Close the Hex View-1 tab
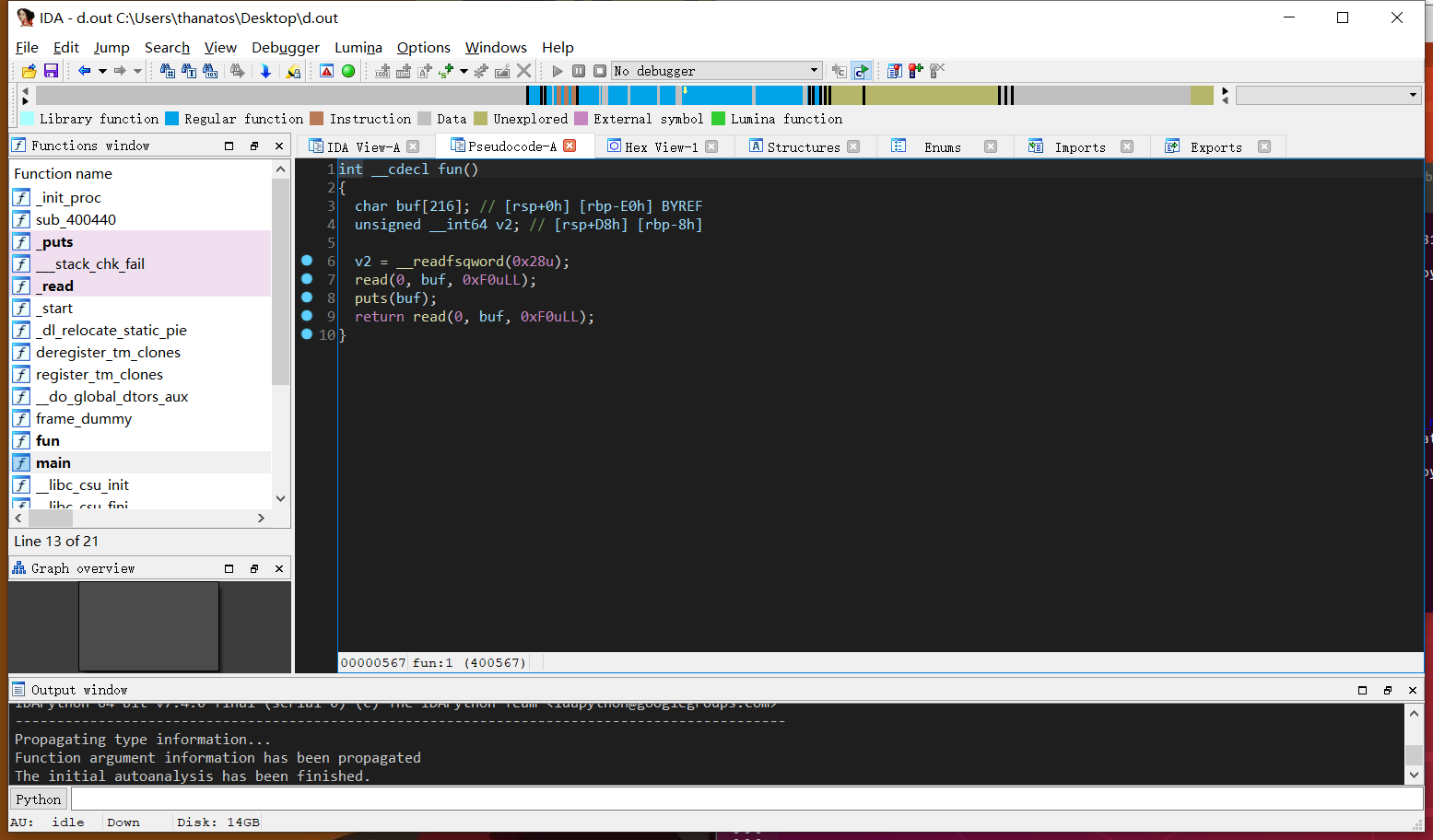Screen dimensions: 1433x840 711,146
